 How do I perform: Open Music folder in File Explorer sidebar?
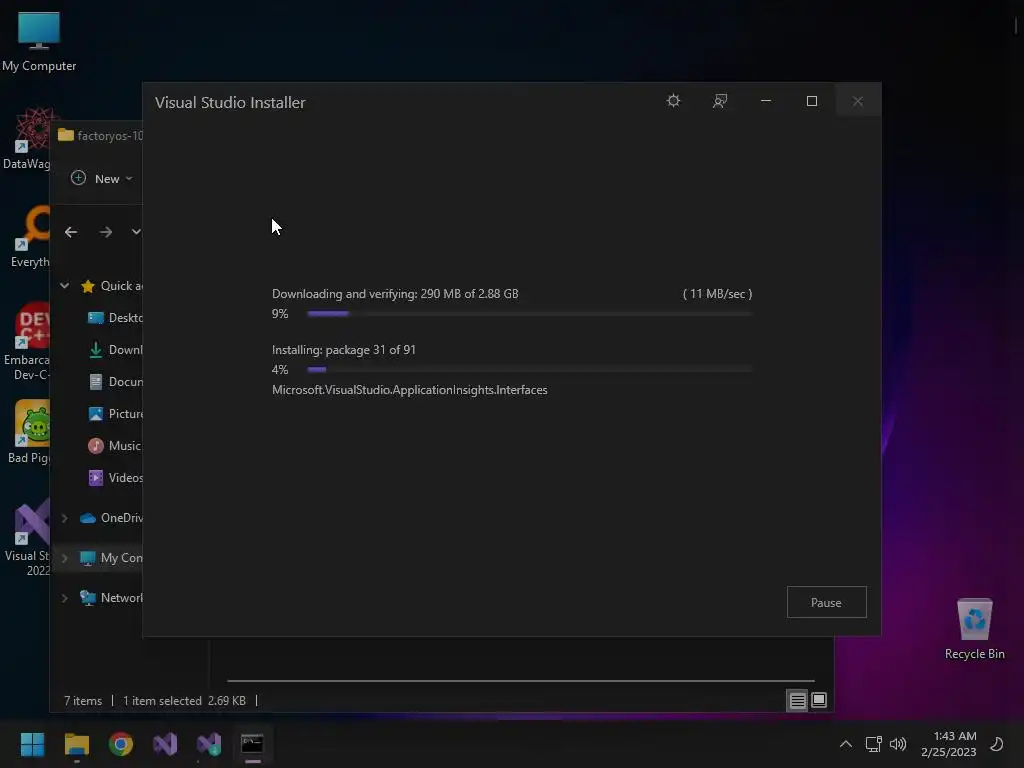pyautogui.click(x=114, y=446)
